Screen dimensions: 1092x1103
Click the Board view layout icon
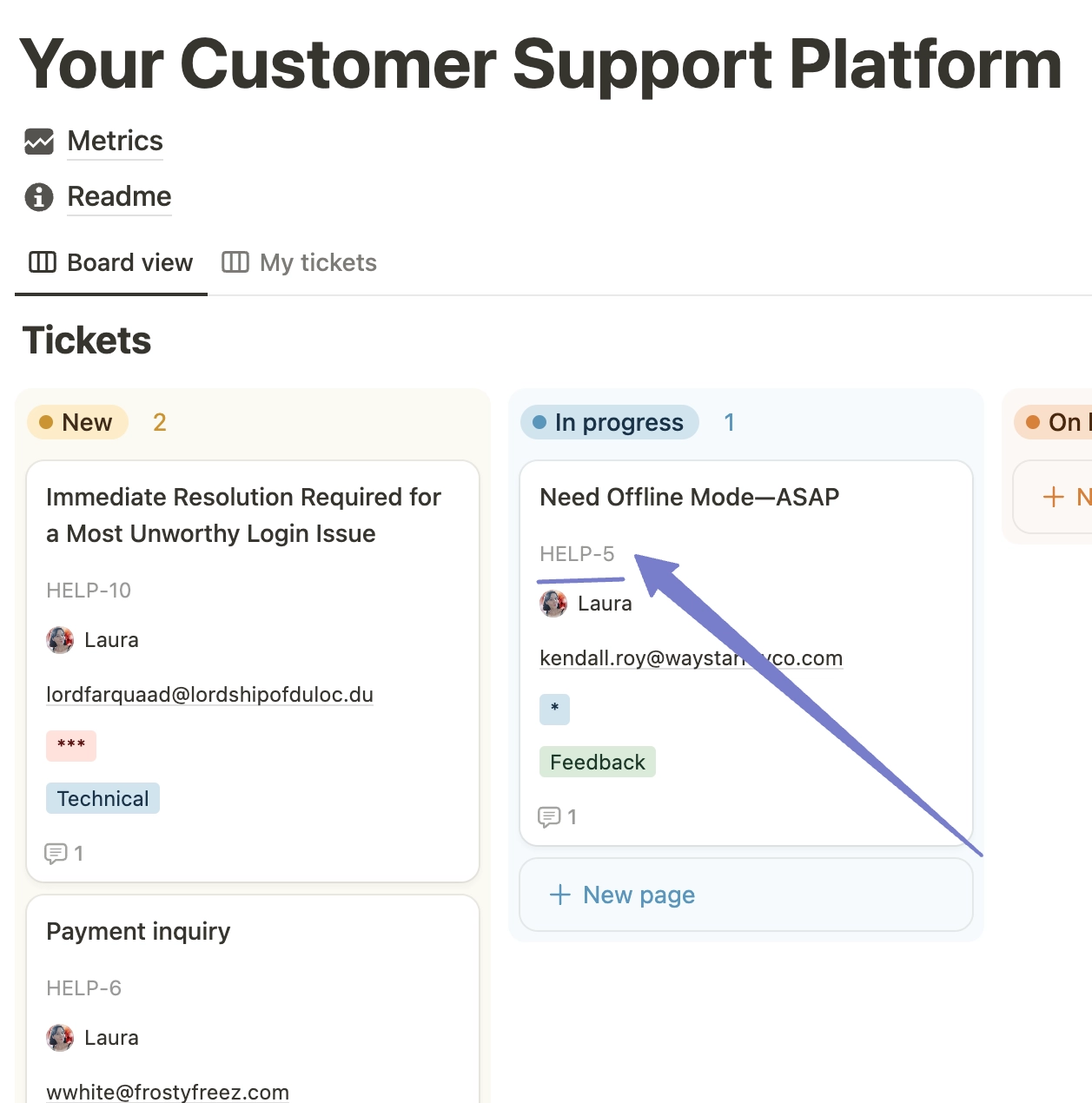43,262
